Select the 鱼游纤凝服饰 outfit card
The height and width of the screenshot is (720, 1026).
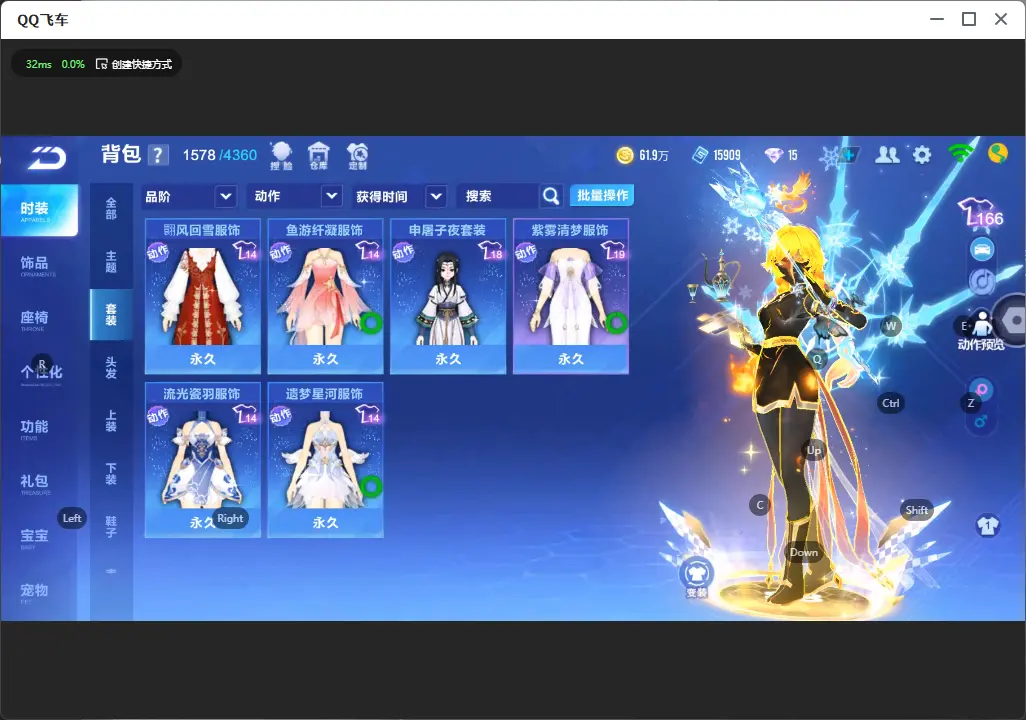tap(325, 297)
